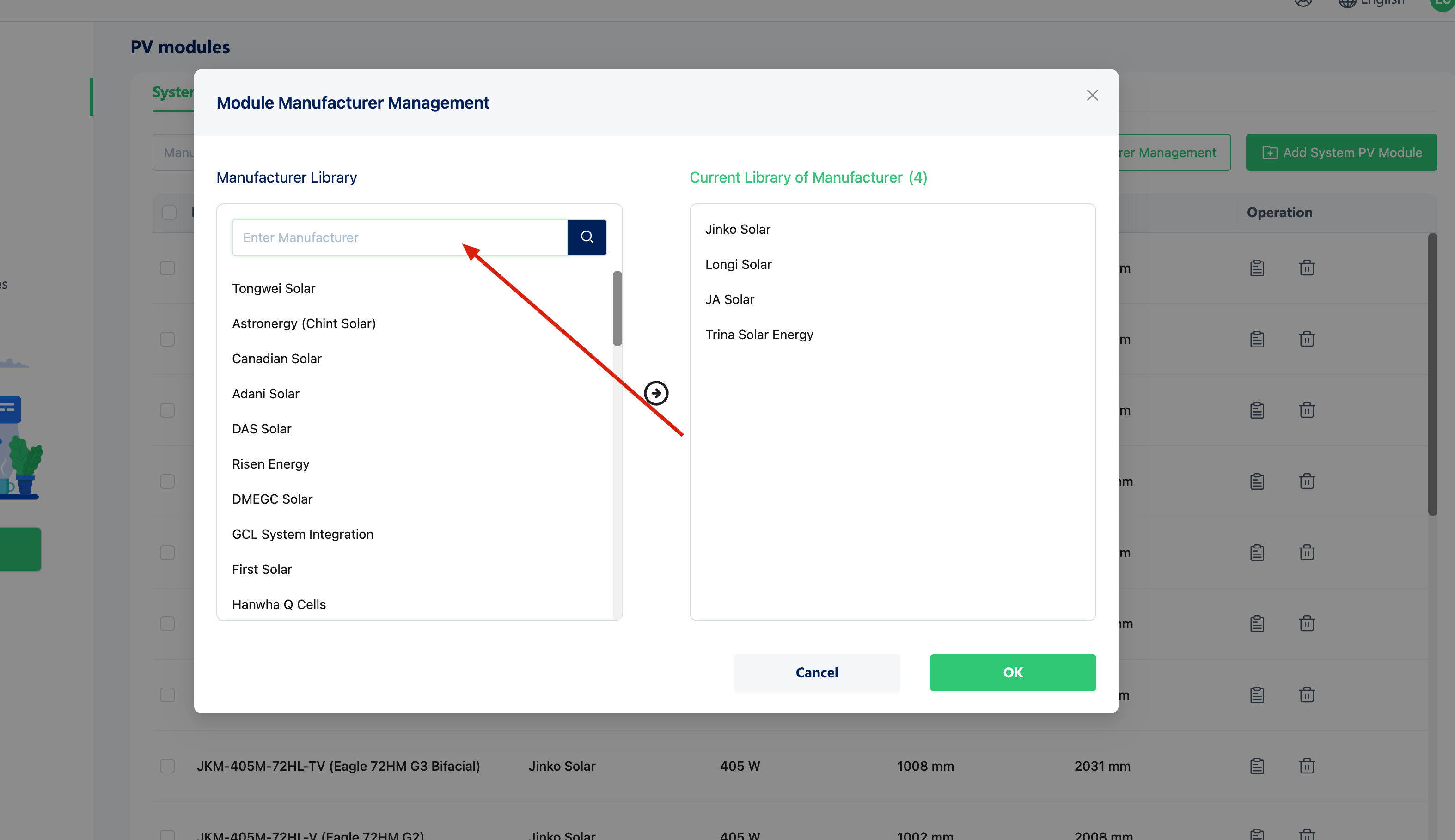Select Astronergy (Chint Solar) from the library
This screenshot has width=1455, height=840.
(x=304, y=323)
